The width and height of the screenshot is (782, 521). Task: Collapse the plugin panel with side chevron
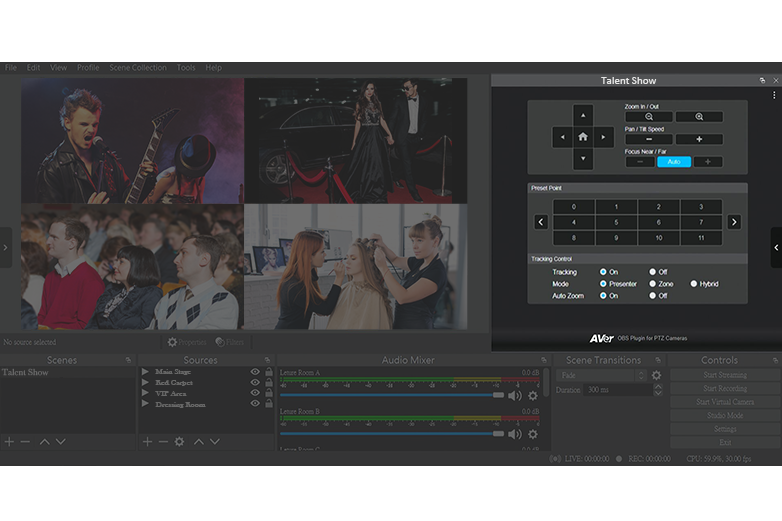[x=776, y=247]
